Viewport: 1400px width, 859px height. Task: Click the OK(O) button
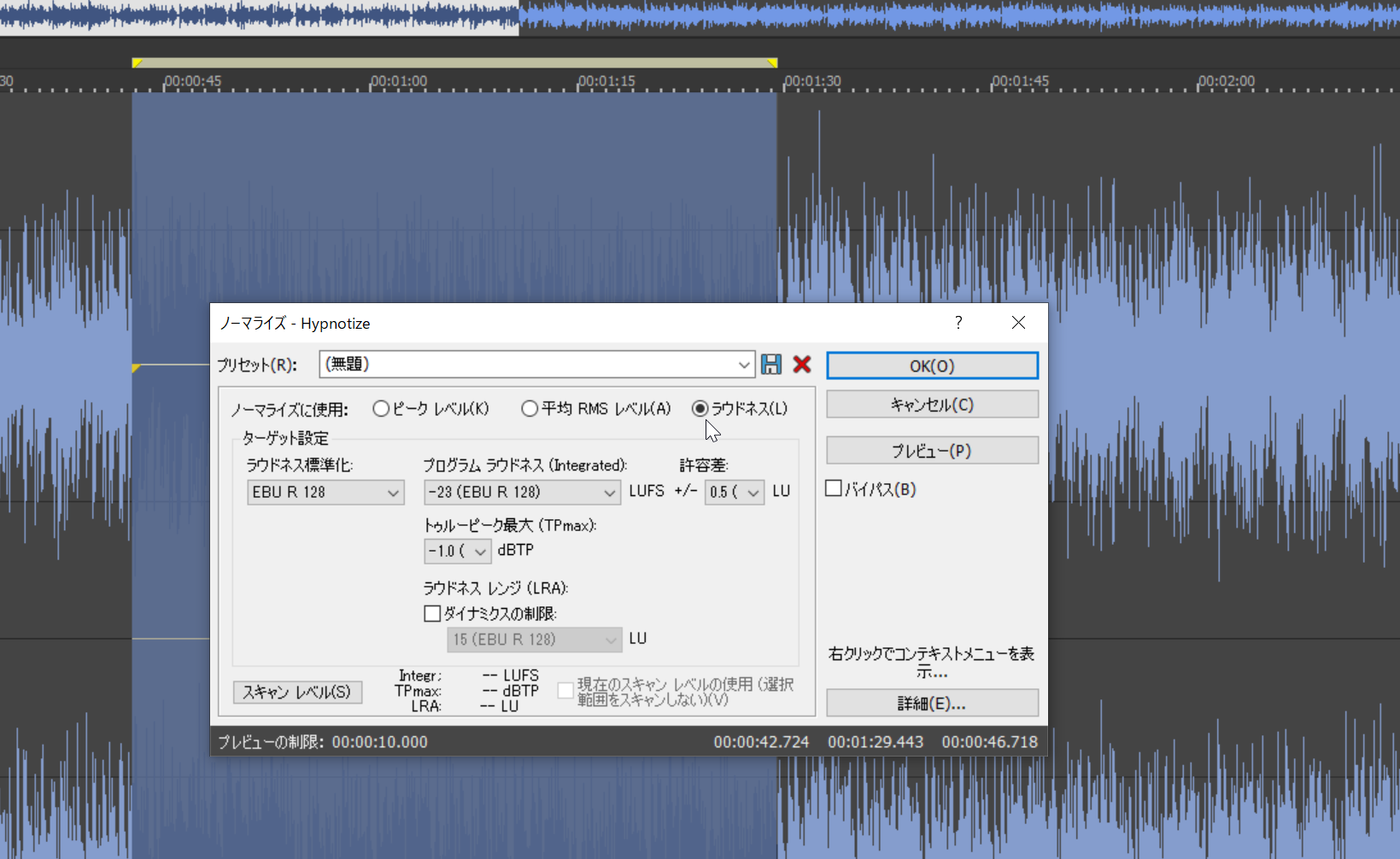933,365
